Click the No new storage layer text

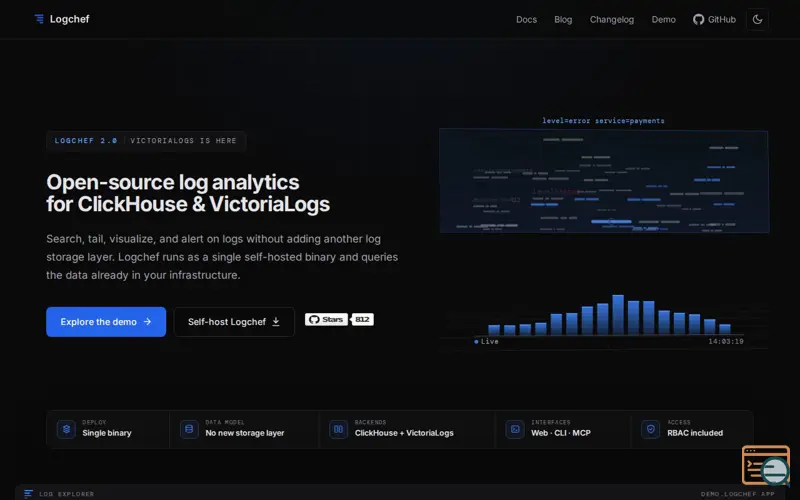(x=244, y=433)
